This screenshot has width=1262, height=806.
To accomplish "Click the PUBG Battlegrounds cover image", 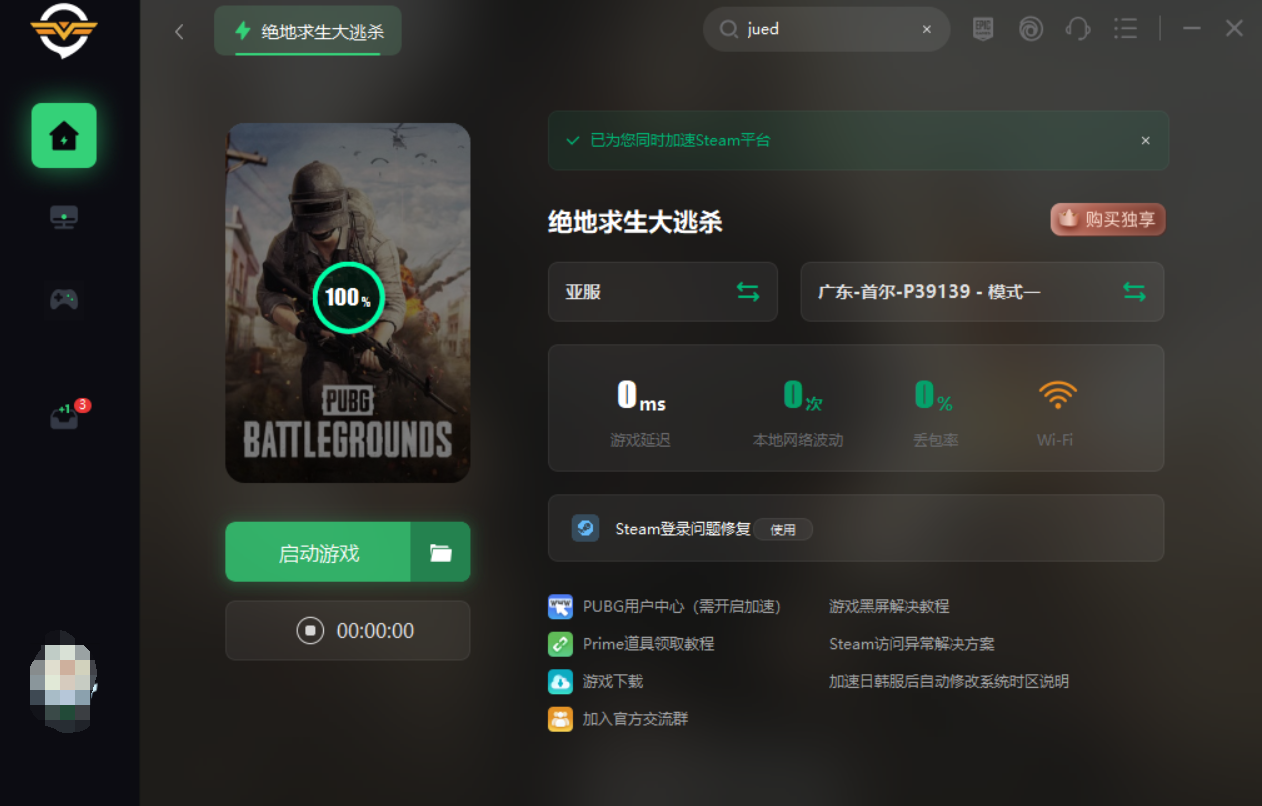I will 348,303.
